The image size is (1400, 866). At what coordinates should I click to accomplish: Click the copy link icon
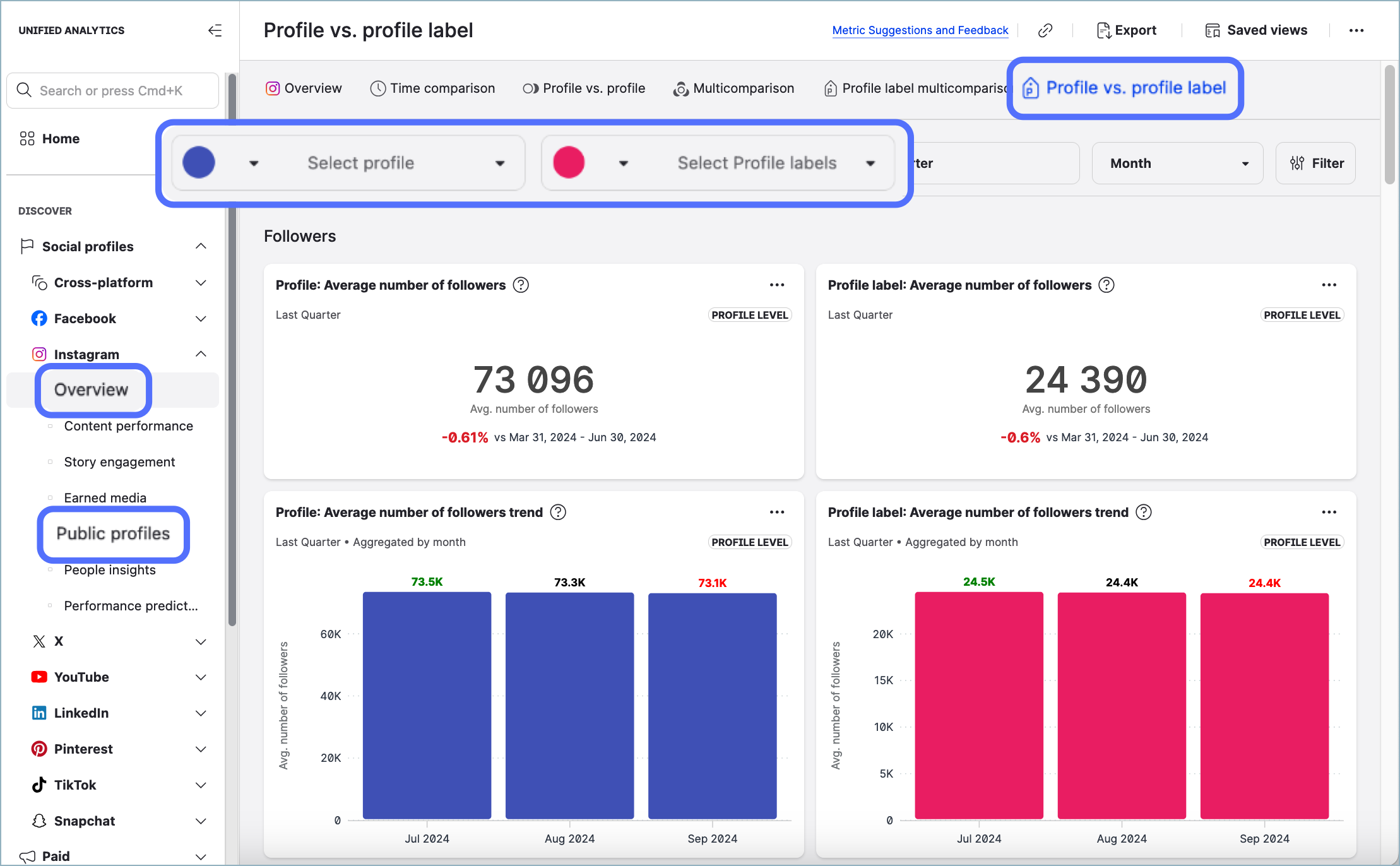point(1045,30)
